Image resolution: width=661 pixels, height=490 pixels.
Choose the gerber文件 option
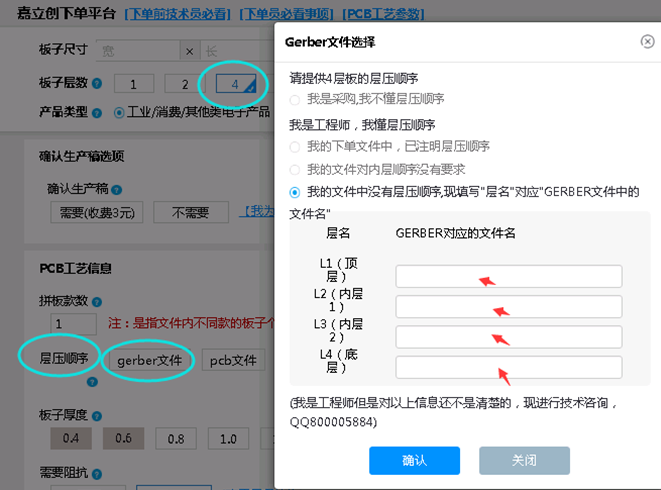(x=149, y=359)
